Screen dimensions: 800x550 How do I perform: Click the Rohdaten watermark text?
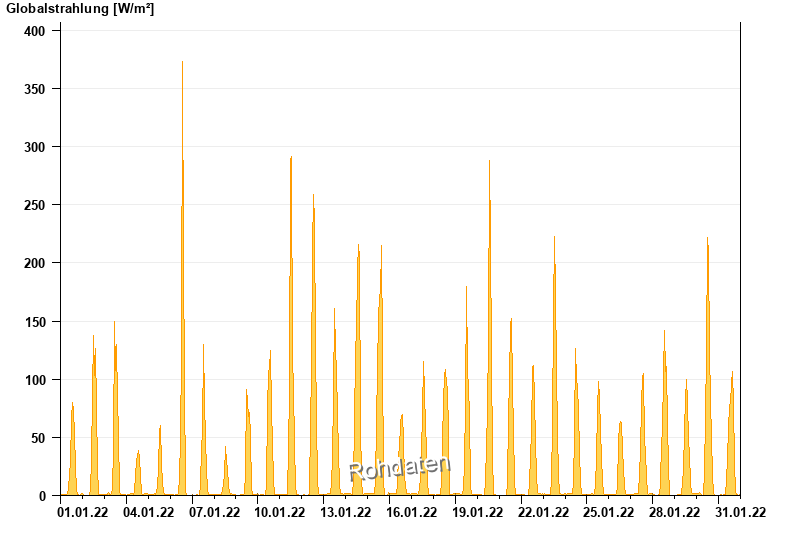400,468
